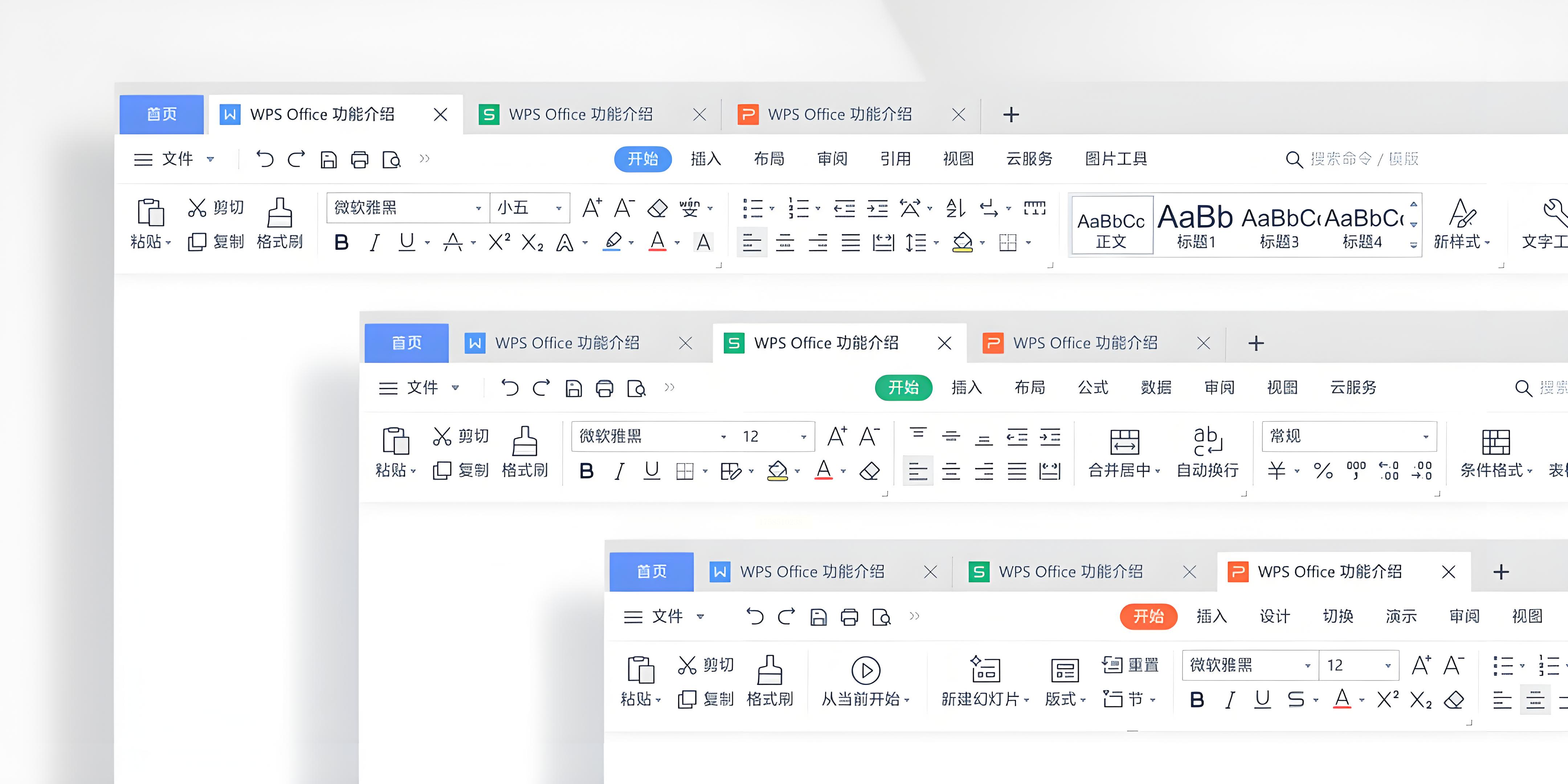Toggle bold in the Writer ribbon

(342, 242)
